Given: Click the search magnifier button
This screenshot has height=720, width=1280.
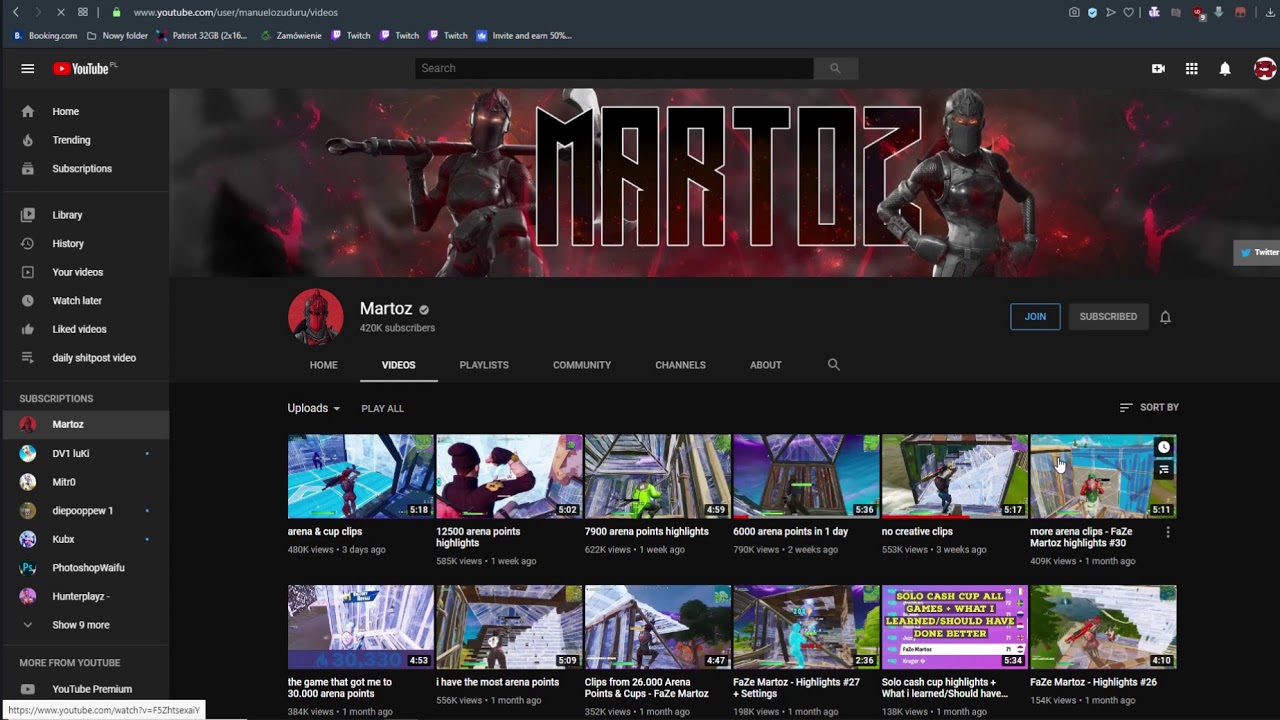Looking at the screenshot, I should (x=835, y=68).
